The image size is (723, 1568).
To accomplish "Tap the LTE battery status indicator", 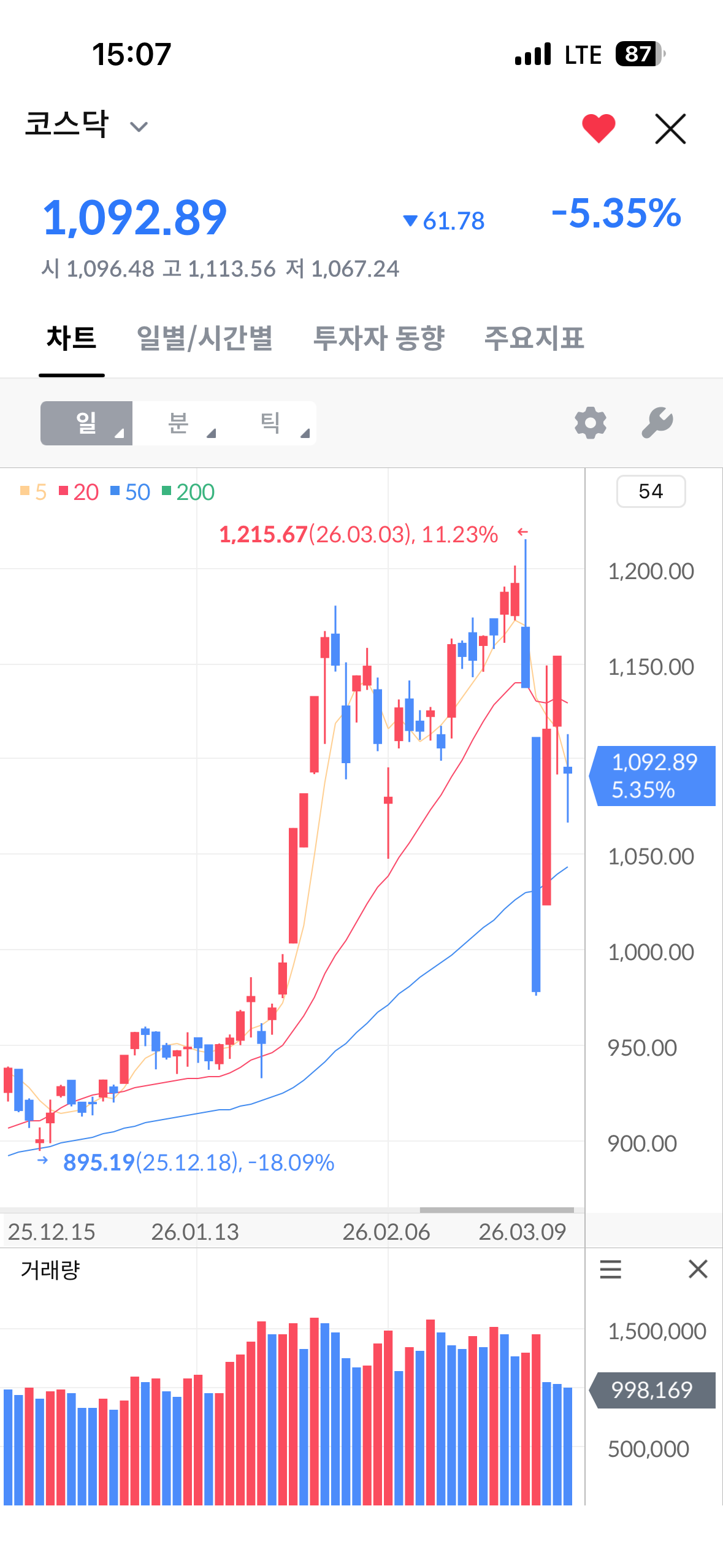I will point(641,54).
